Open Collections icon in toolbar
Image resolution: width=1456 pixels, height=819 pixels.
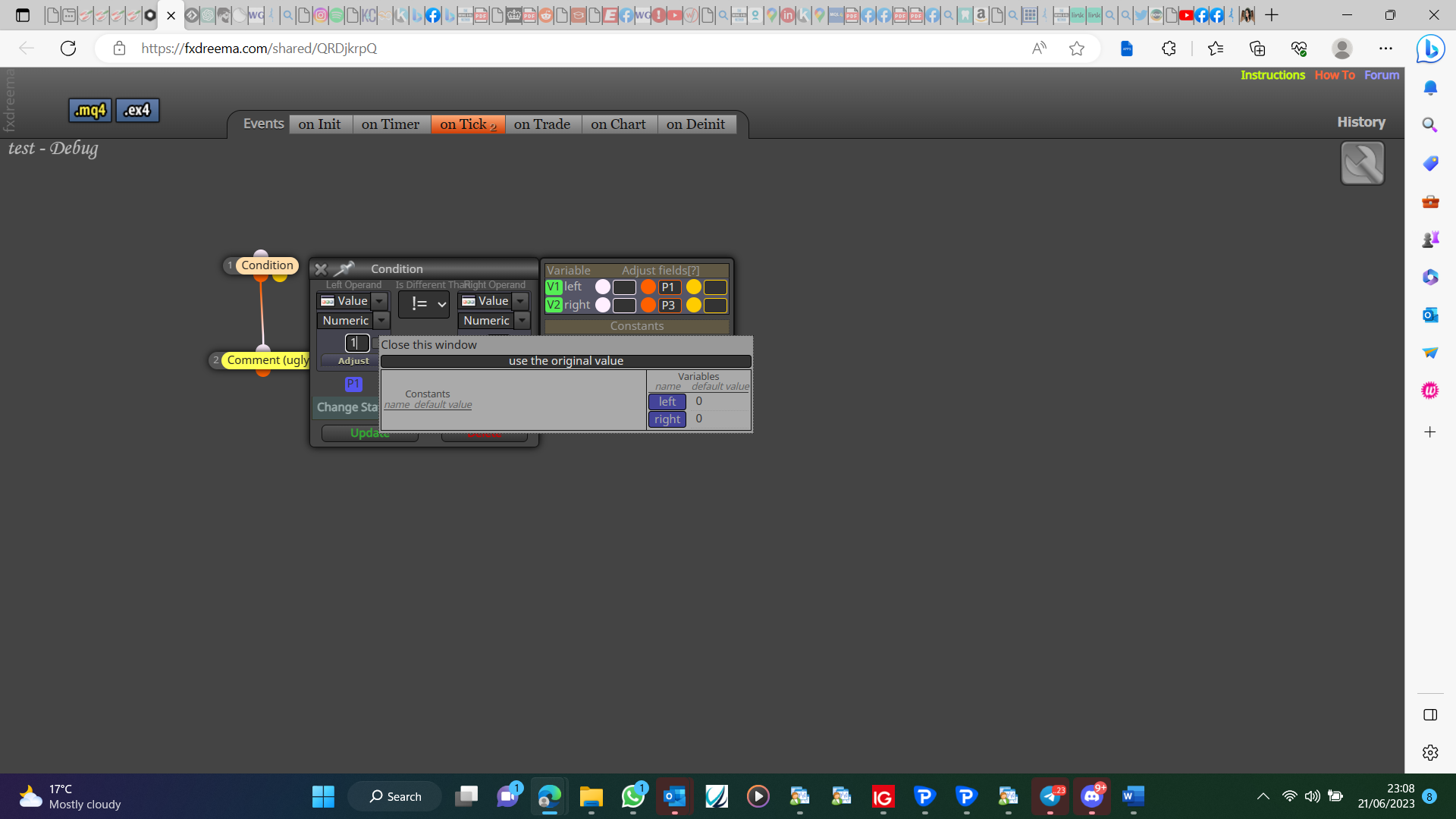pos(1257,49)
